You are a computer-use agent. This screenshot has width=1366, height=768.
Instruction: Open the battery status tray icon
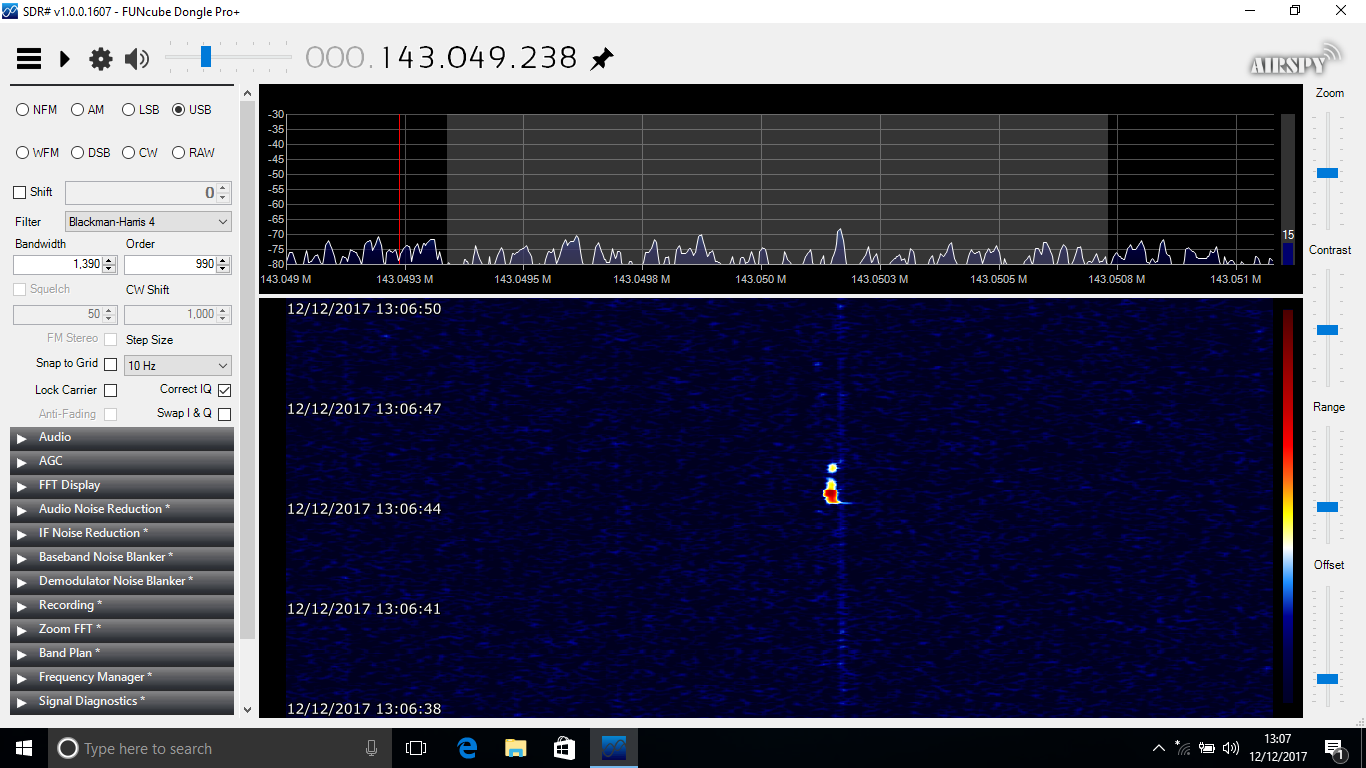[x=1207, y=748]
